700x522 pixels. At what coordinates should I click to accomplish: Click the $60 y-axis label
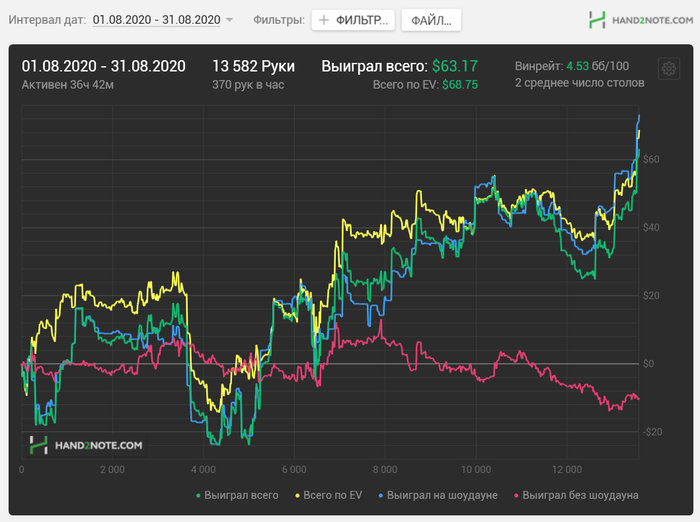[x=651, y=159]
